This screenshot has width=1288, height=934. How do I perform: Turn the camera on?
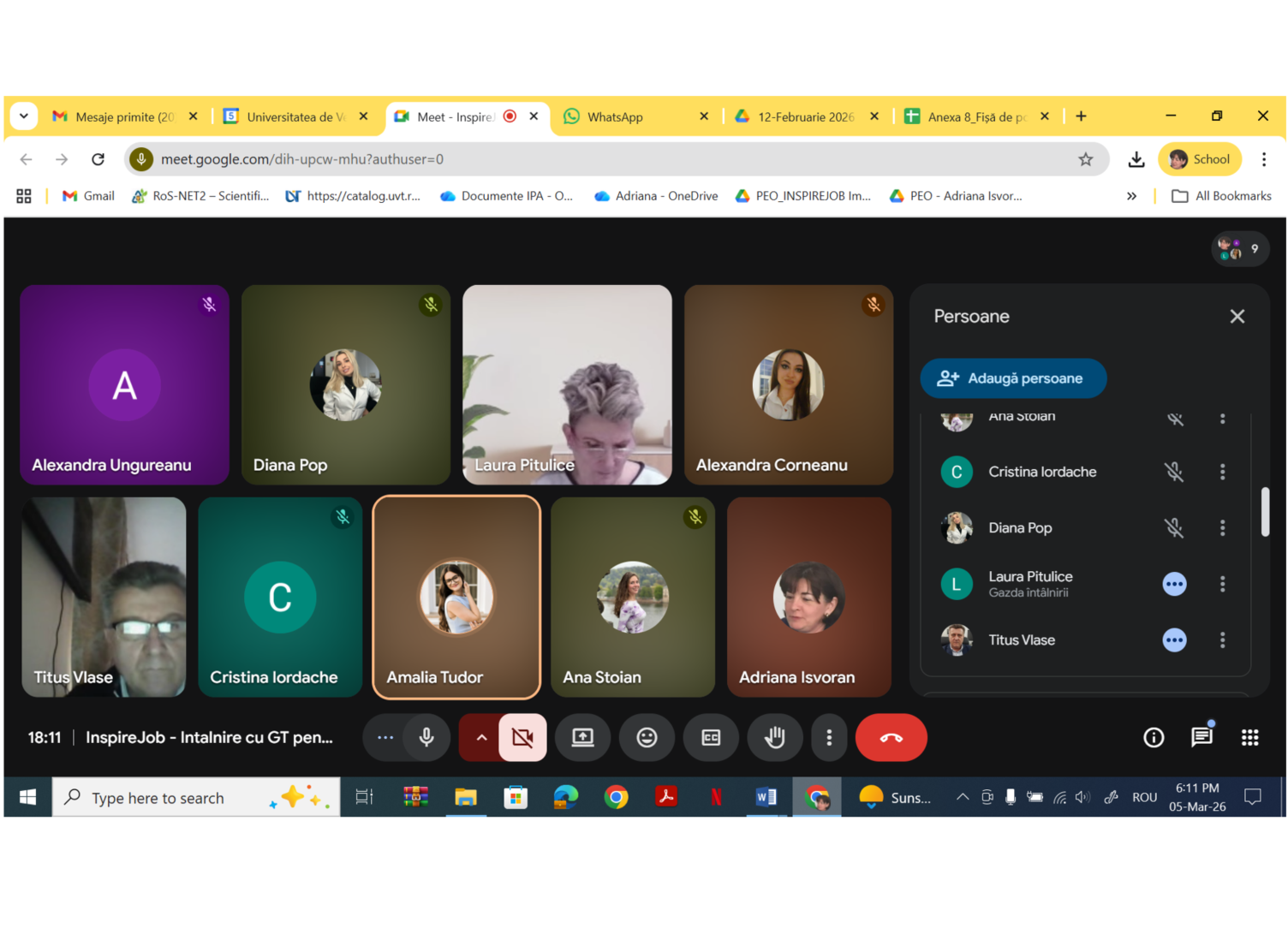coord(522,737)
